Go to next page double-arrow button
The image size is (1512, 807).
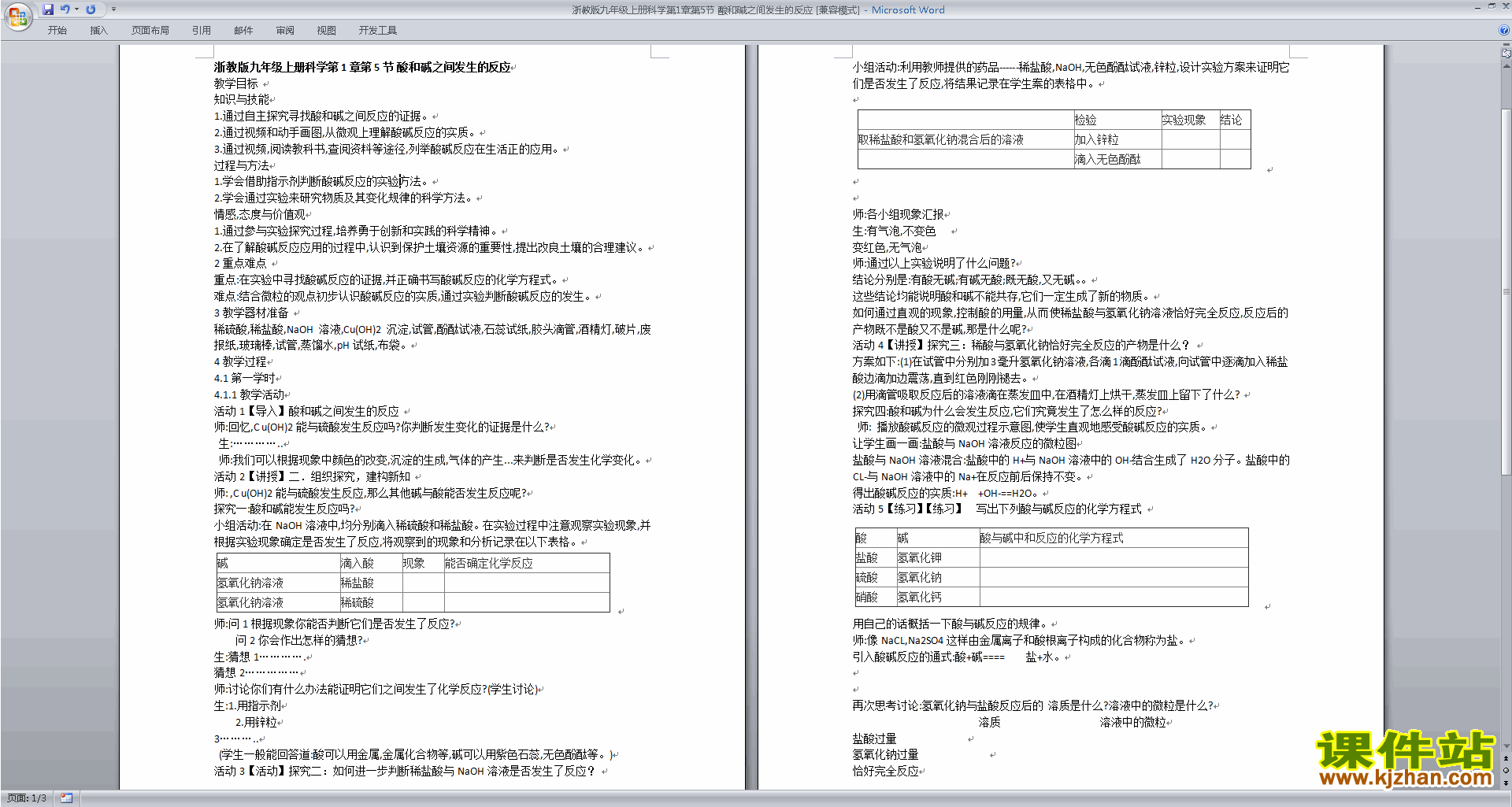1506,783
